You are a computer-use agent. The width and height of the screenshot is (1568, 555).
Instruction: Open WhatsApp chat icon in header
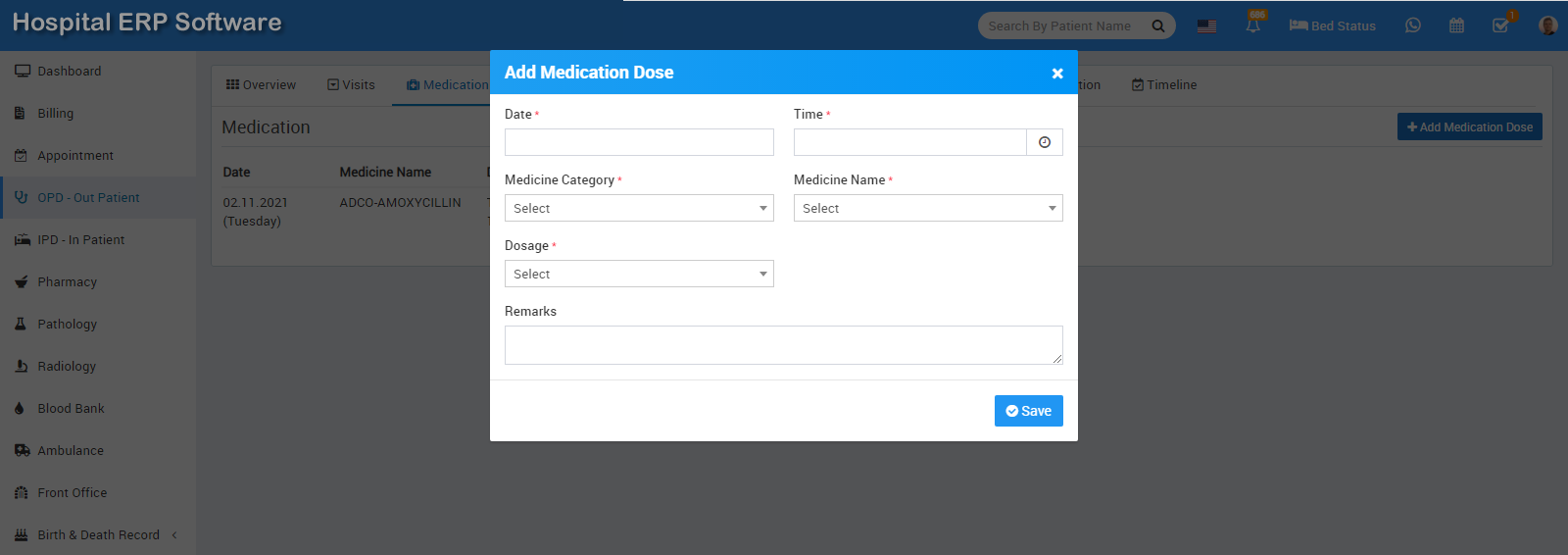point(1412,25)
